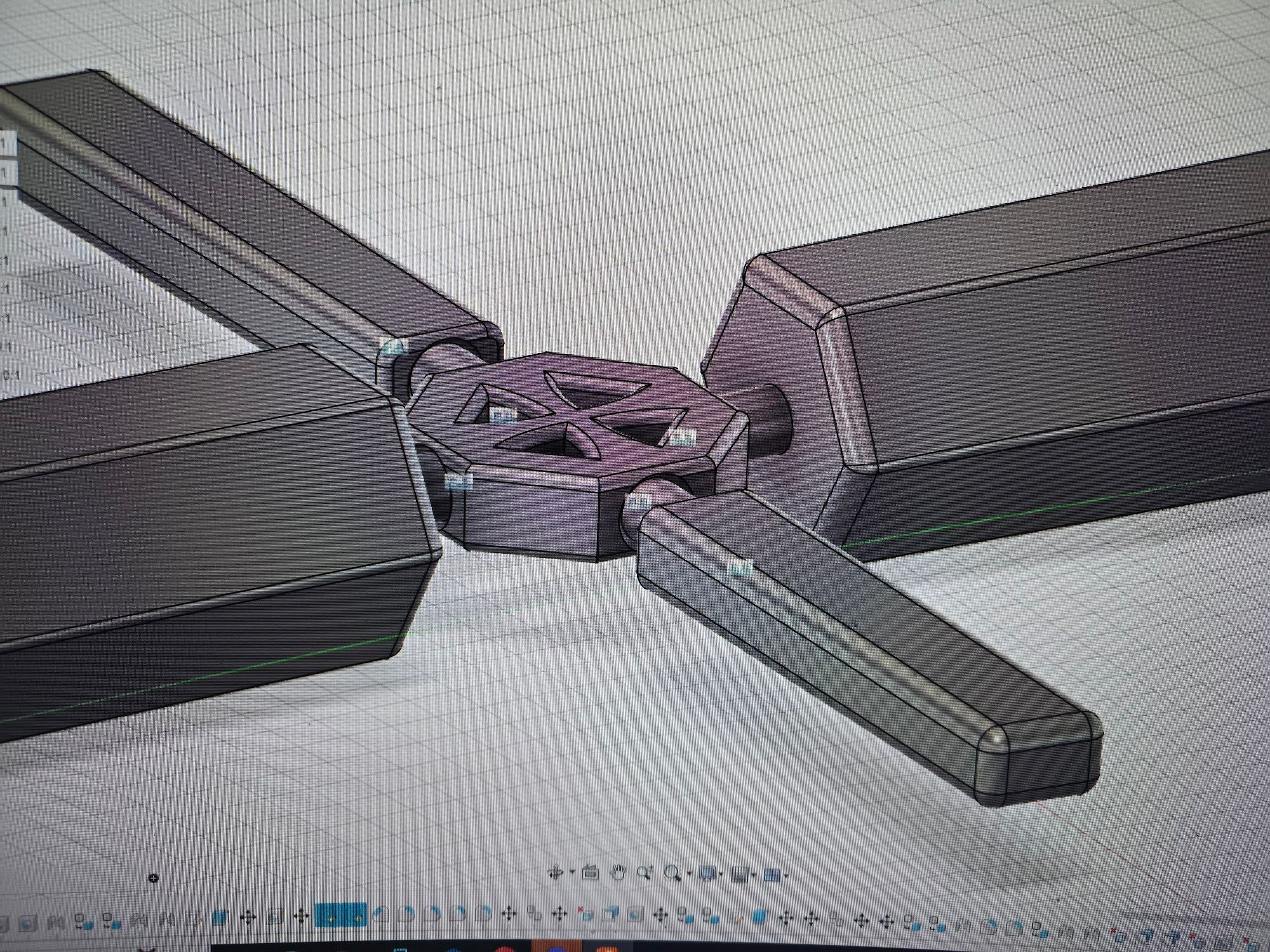Open the zoom options dropdown arrow
This screenshot has height=952, width=1270.
point(688,875)
